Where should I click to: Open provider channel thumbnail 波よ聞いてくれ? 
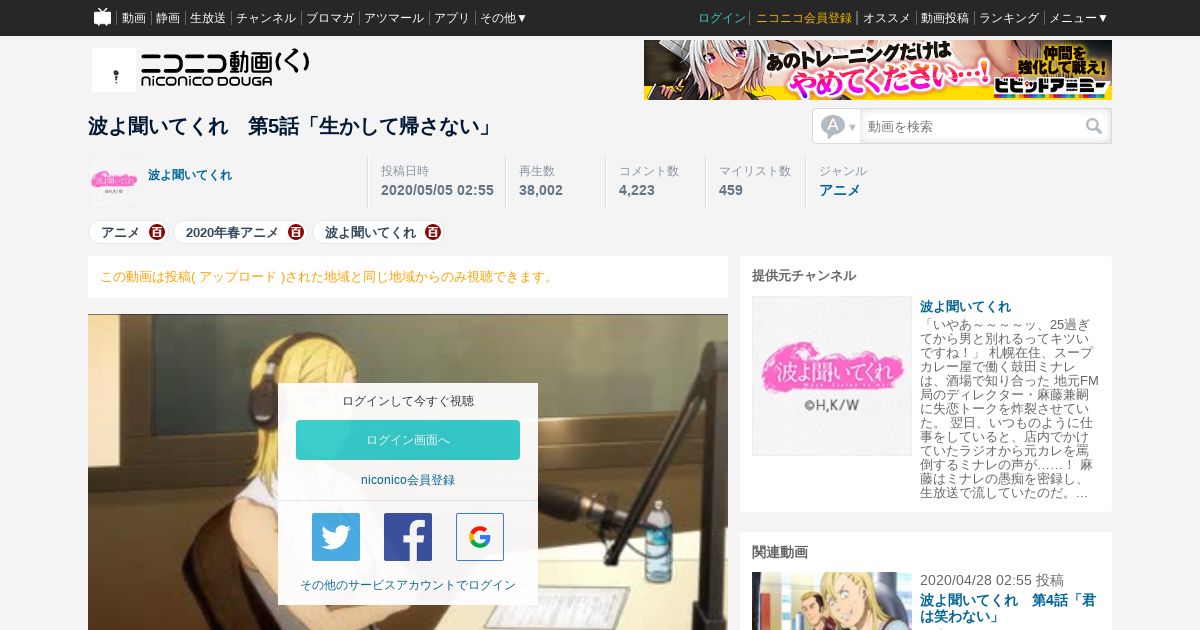coord(832,376)
